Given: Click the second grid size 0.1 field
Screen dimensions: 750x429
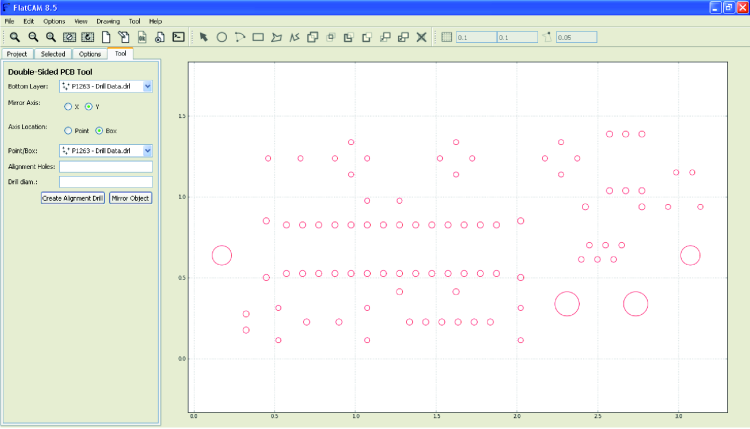Looking at the screenshot, I should 517,37.
